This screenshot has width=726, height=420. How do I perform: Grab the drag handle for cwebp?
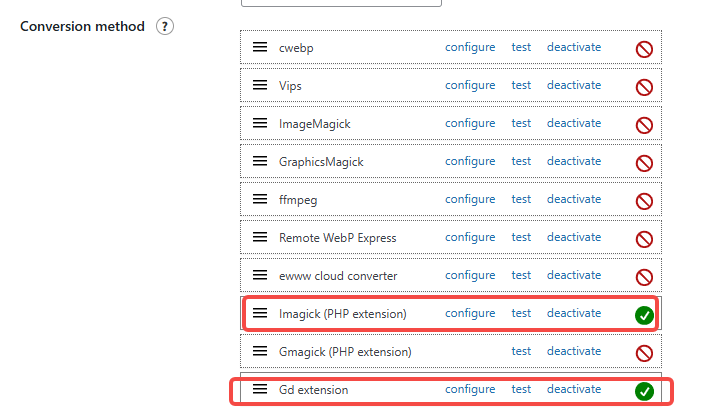(260, 47)
